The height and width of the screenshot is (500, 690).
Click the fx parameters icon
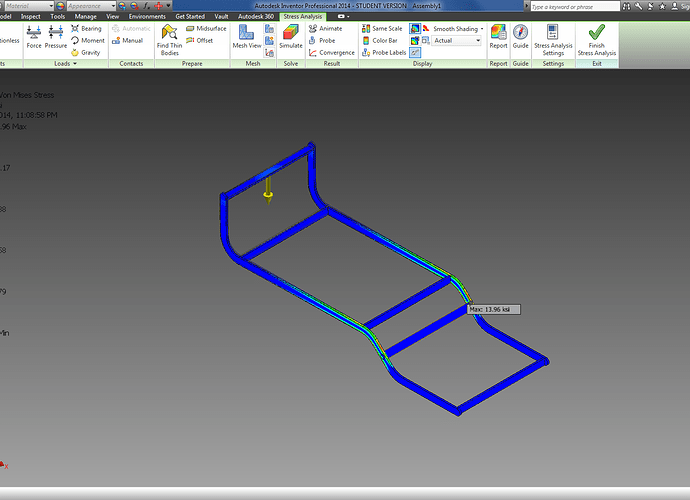[147, 6]
